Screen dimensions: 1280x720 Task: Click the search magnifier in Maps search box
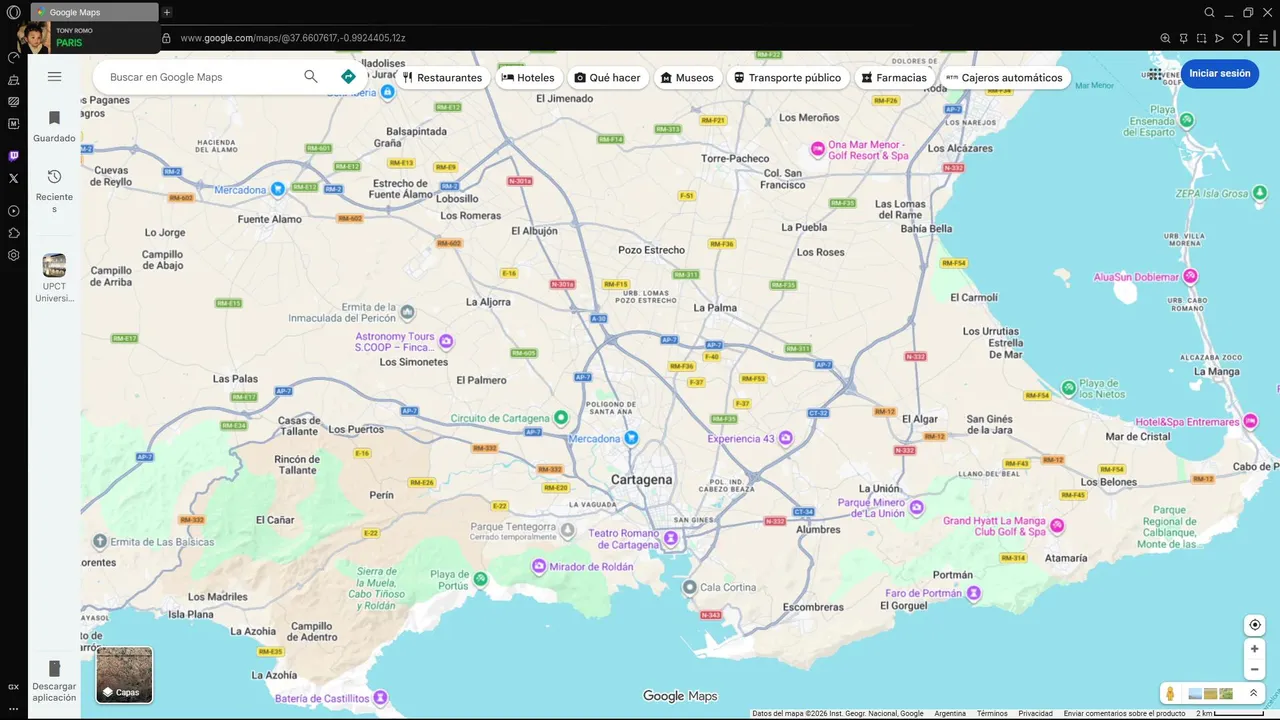click(311, 77)
